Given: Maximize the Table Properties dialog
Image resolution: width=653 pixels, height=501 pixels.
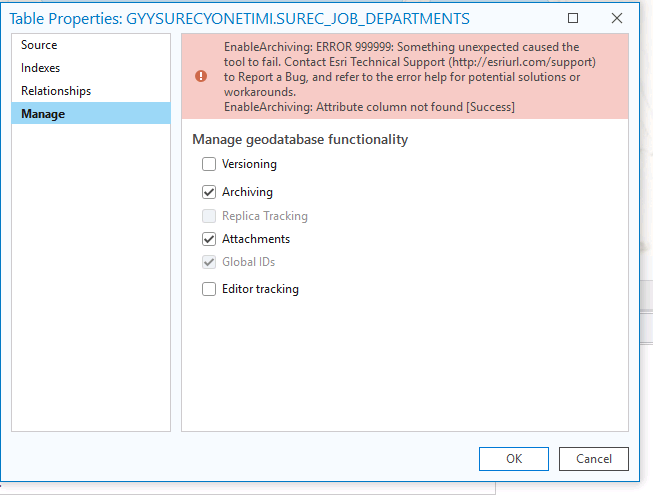Looking at the screenshot, I should coord(573,18).
